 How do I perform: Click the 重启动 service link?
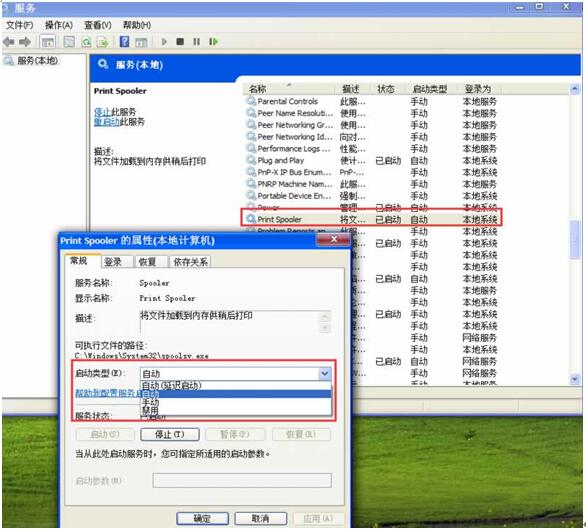tap(107, 122)
